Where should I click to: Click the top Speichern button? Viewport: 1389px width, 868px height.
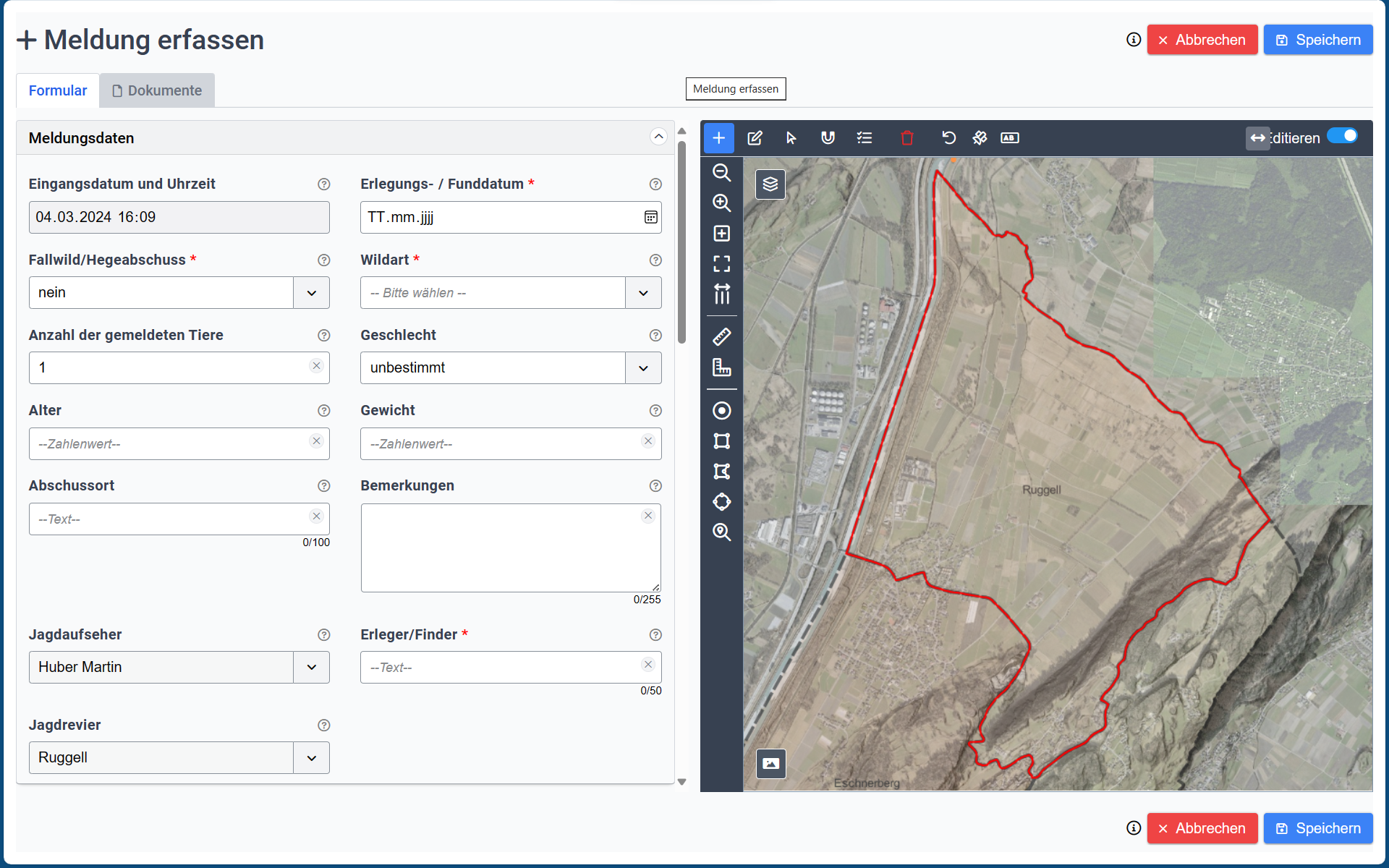(x=1317, y=40)
